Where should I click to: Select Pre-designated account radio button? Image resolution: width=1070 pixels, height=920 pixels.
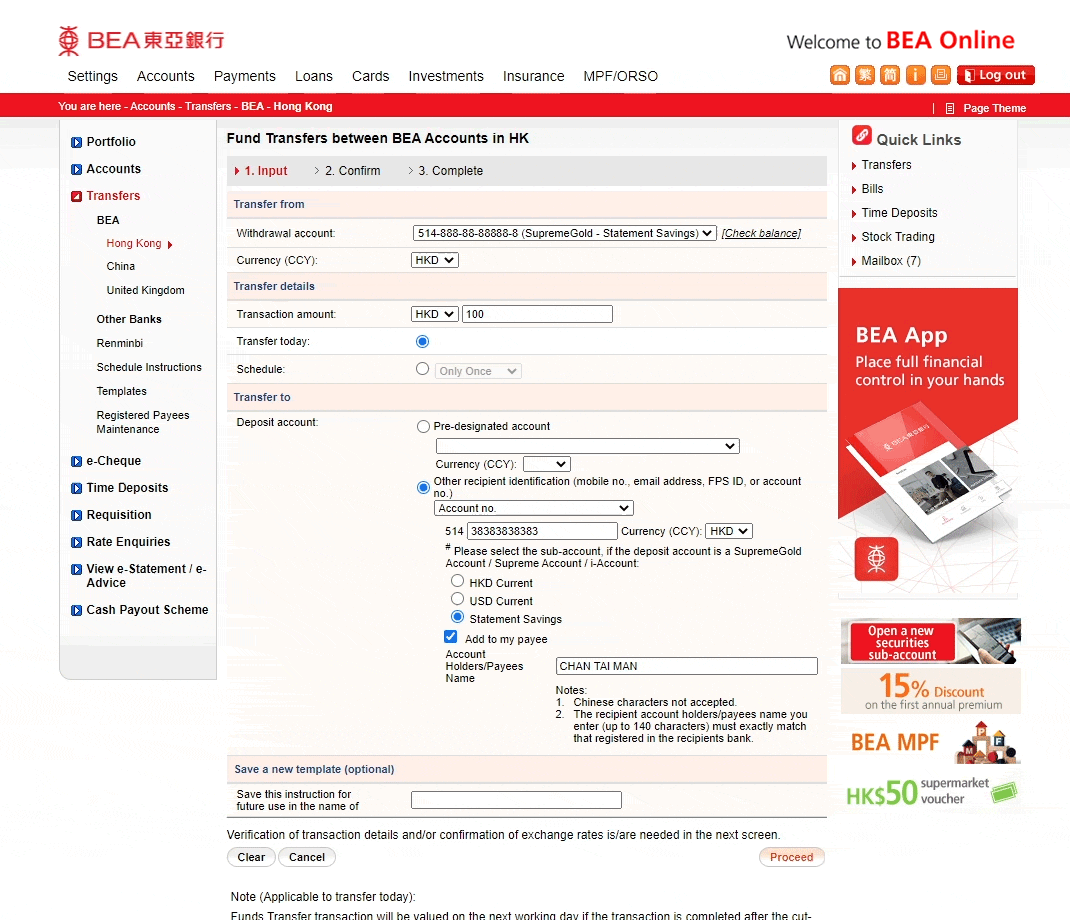click(x=423, y=427)
